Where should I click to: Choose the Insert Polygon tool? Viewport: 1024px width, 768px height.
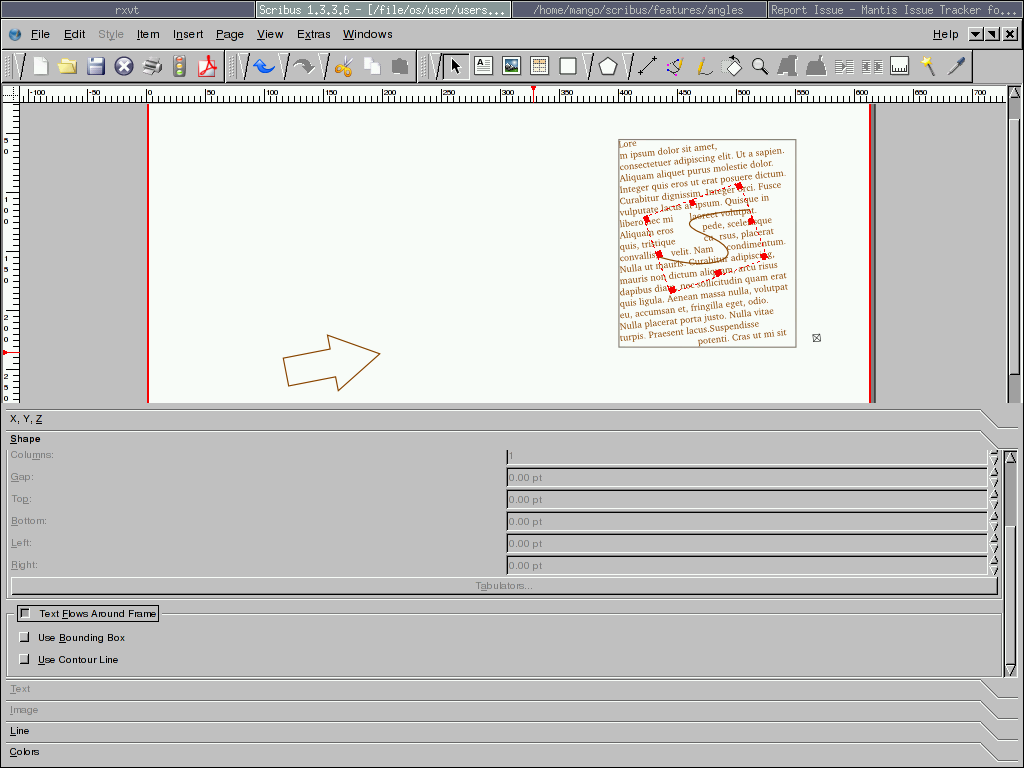pos(608,67)
